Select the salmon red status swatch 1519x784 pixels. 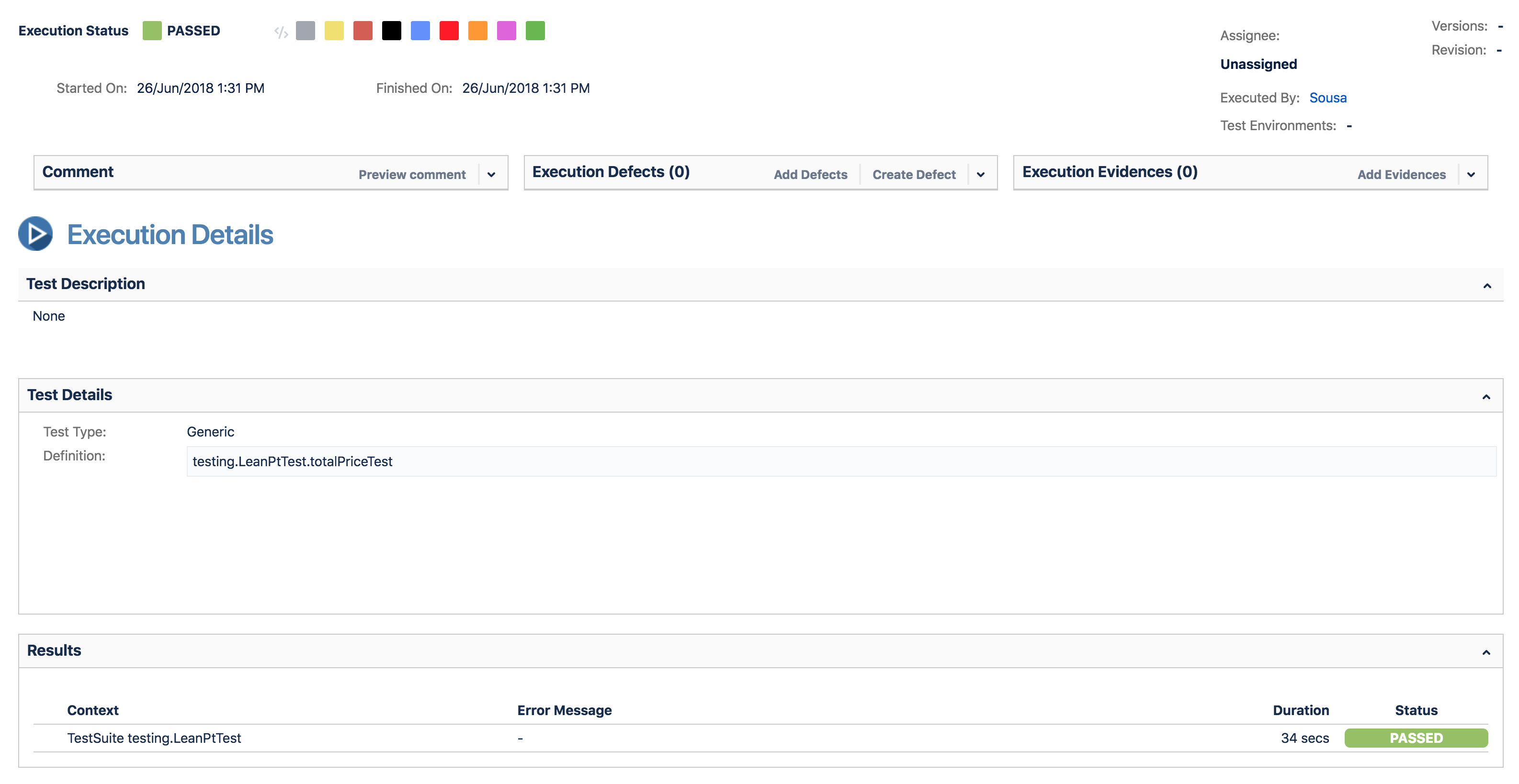(363, 31)
